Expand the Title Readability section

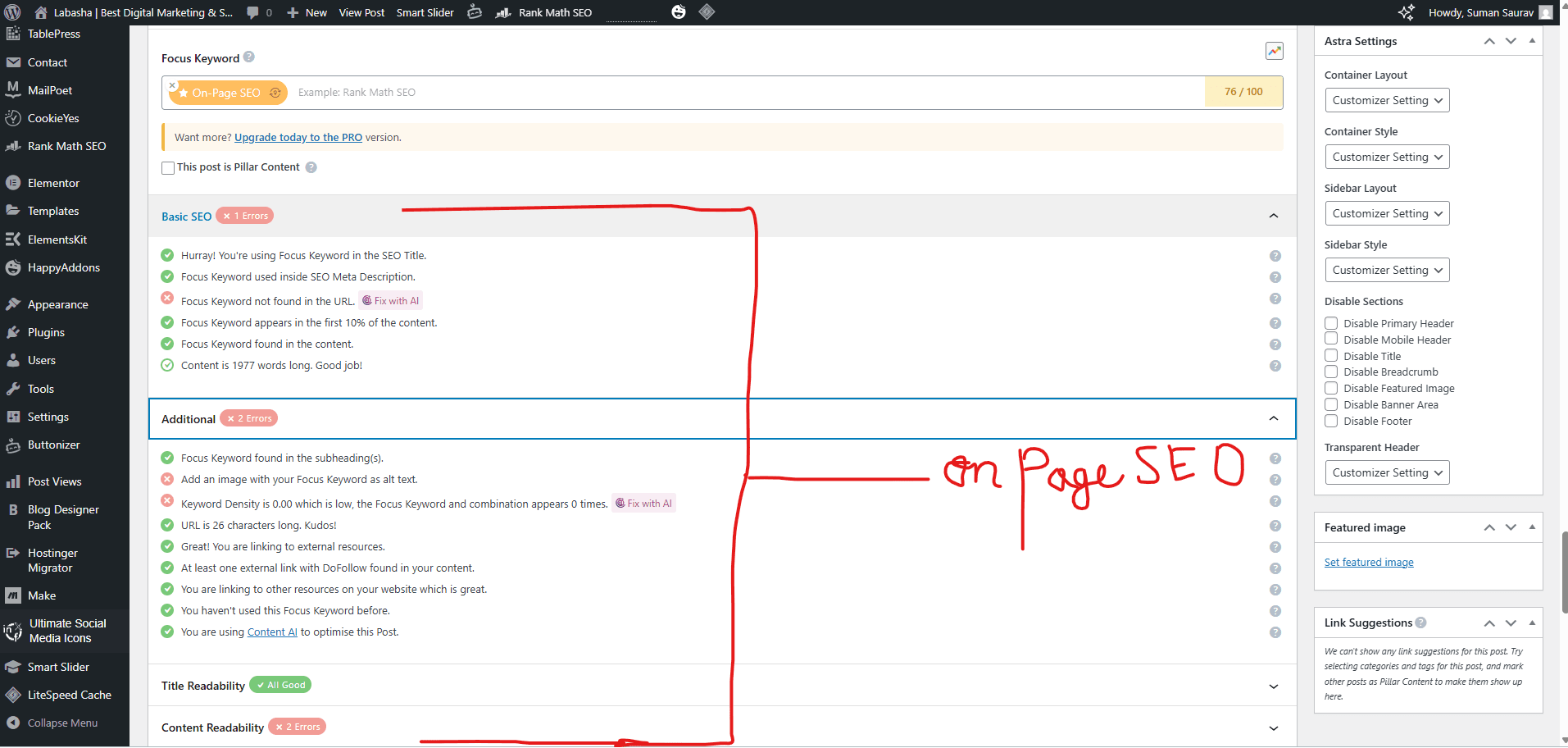tap(1274, 686)
